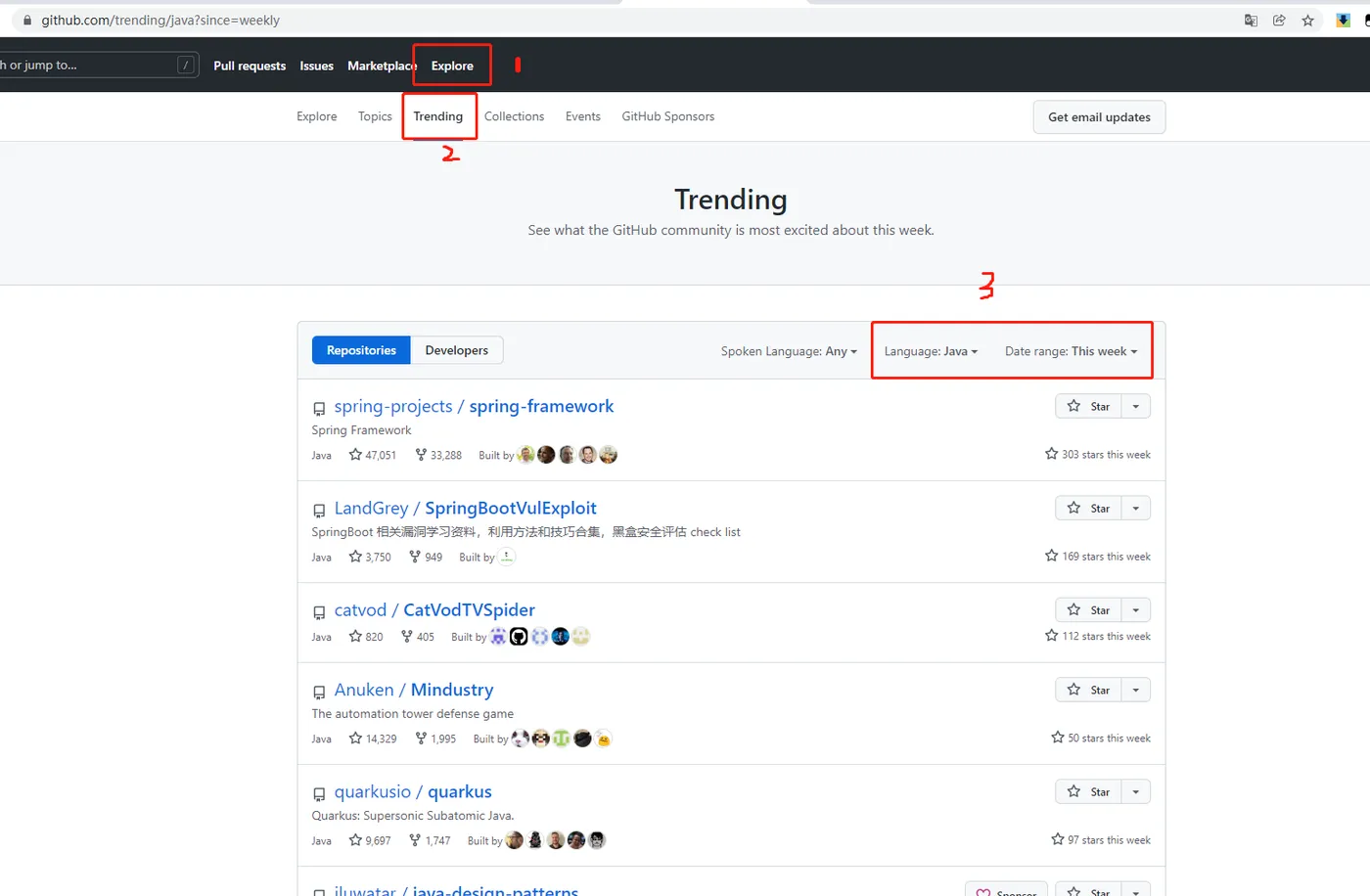Click first contributor avatar of spring-framework
This screenshot has height=896, width=1370.
click(526, 455)
